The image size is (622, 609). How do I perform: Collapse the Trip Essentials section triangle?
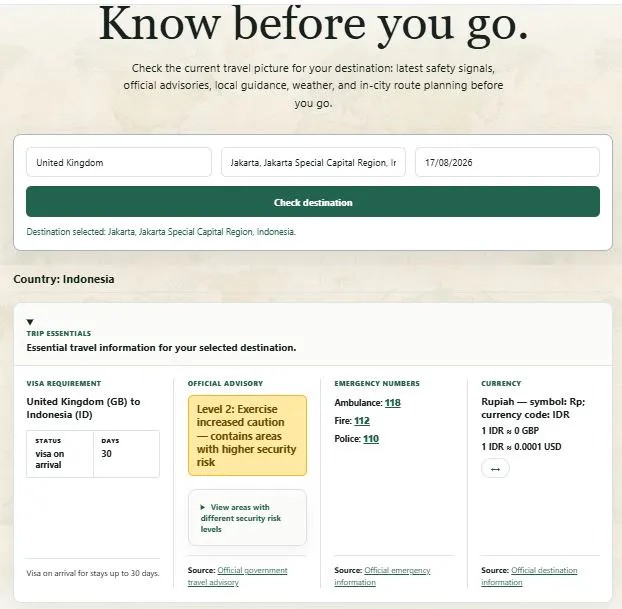(x=30, y=322)
